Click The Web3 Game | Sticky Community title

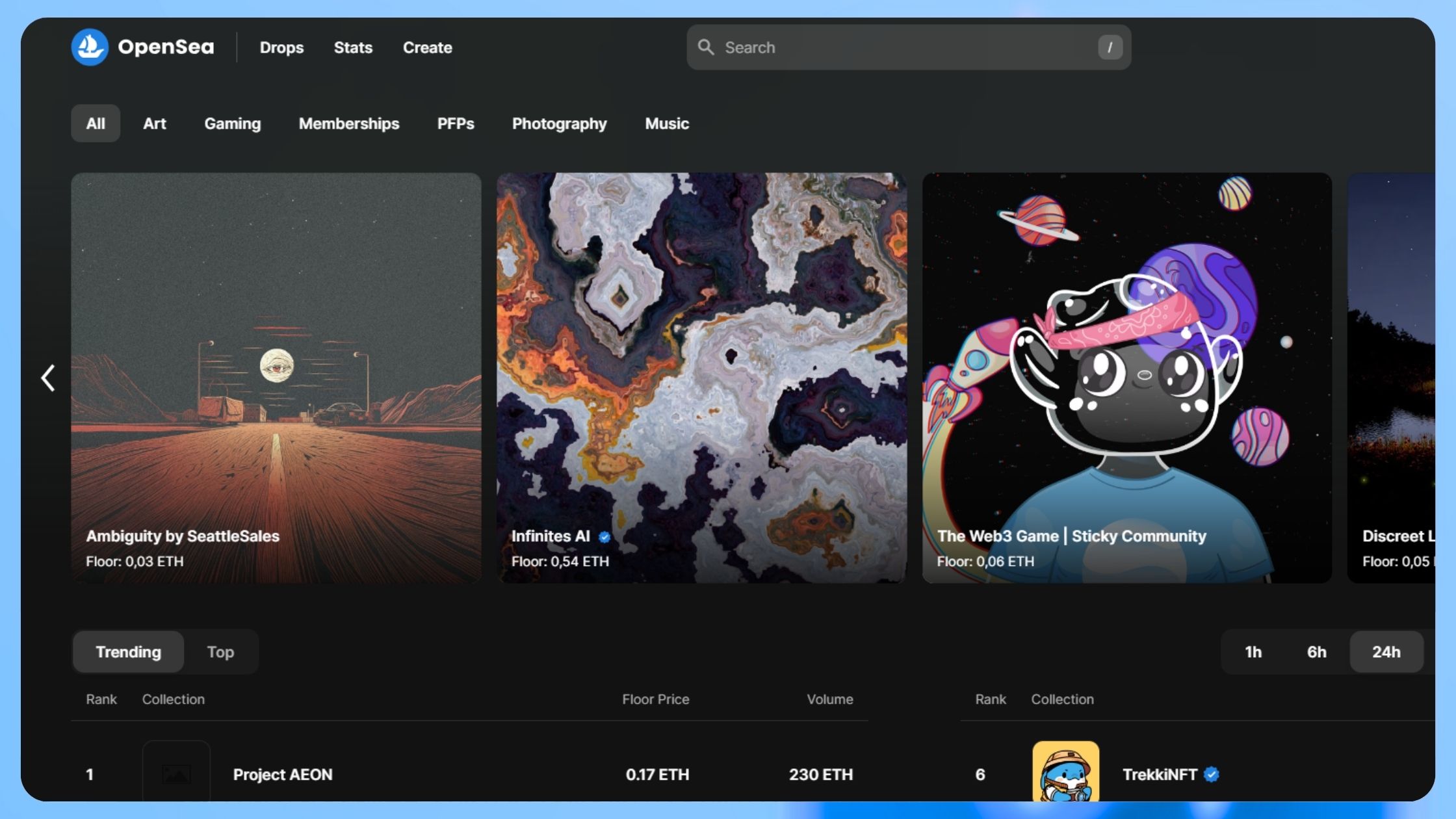pos(1071,536)
